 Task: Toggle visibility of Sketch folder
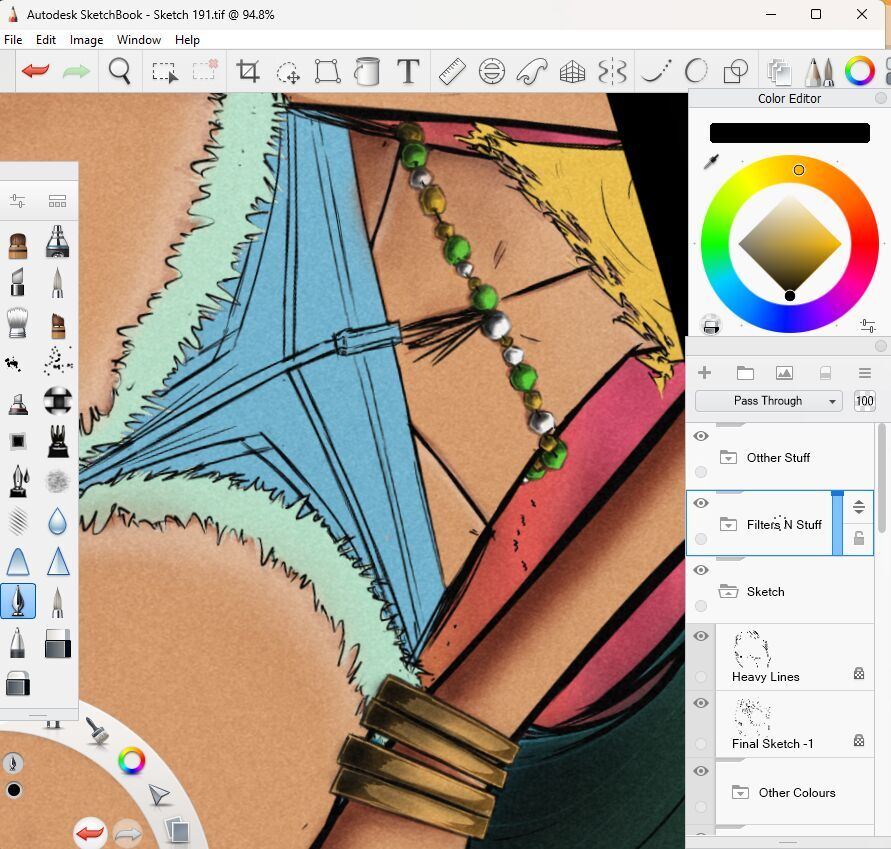point(700,570)
